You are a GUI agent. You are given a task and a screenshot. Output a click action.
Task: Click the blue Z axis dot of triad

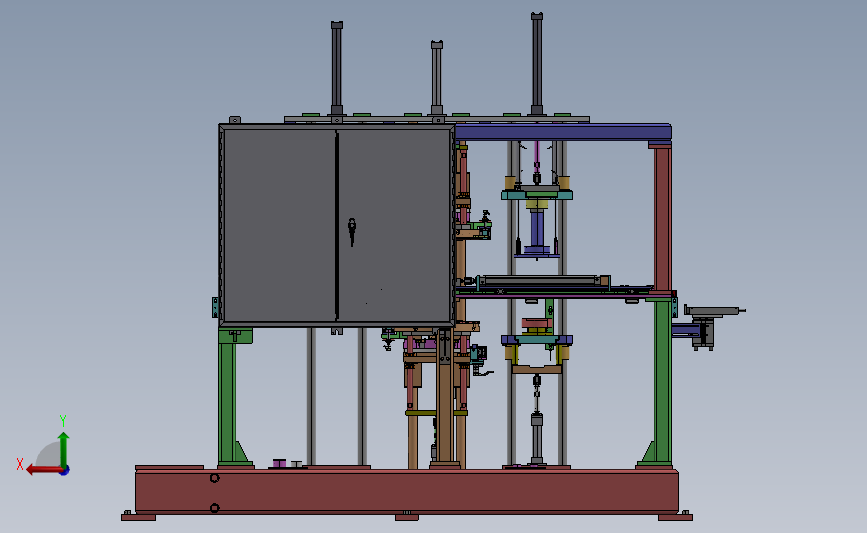coord(65,471)
